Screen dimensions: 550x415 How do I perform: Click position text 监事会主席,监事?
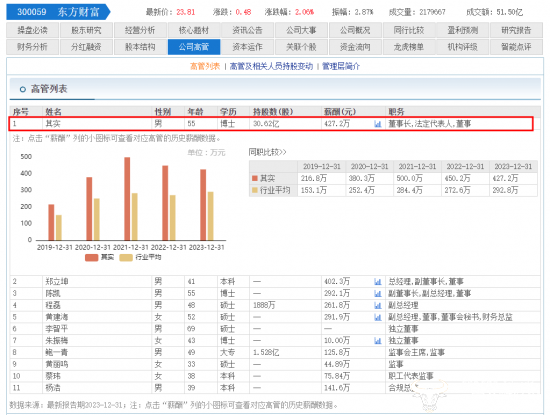pos(417,353)
